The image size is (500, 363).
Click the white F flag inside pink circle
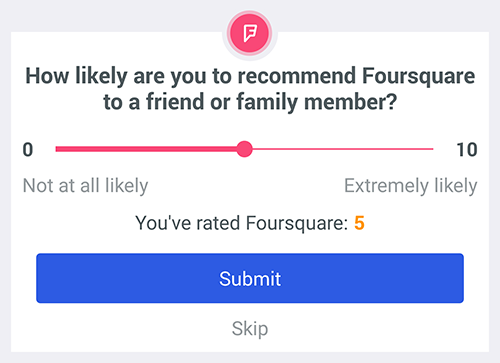pyautogui.click(x=250, y=33)
